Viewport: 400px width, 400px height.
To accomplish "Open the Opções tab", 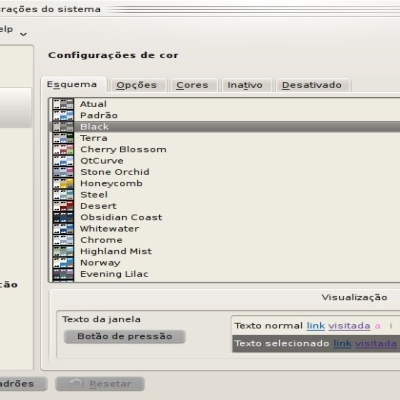I will point(137,85).
